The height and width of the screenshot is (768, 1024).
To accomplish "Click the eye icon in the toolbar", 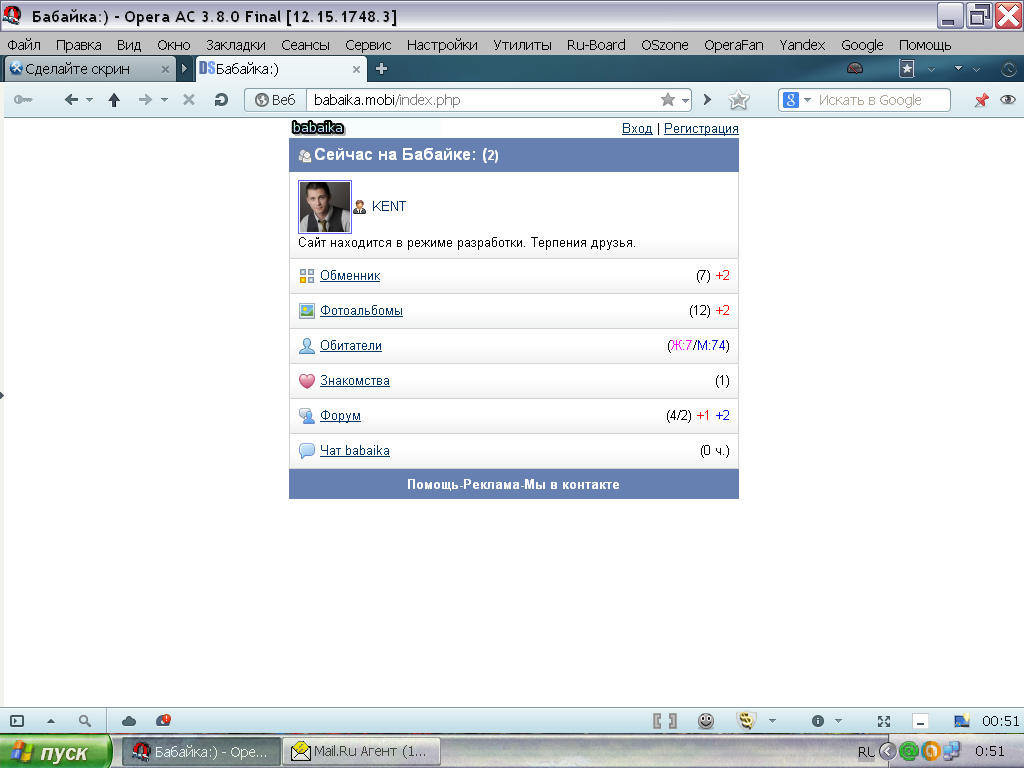I will [x=1007, y=100].
